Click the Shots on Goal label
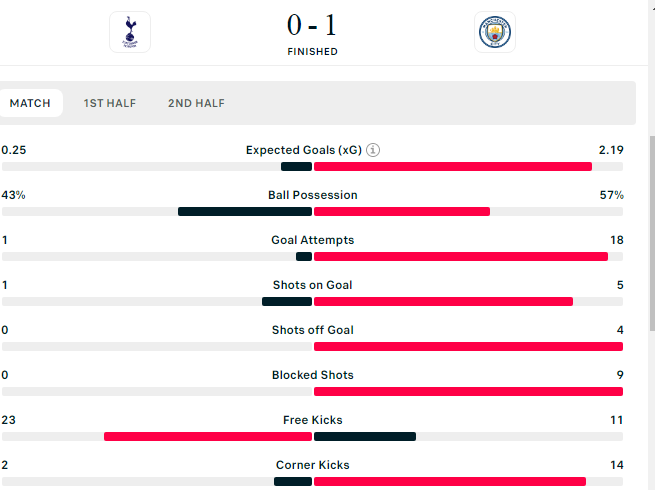The image size is (655, 490). pyautogui.click(x=312, y=285)
